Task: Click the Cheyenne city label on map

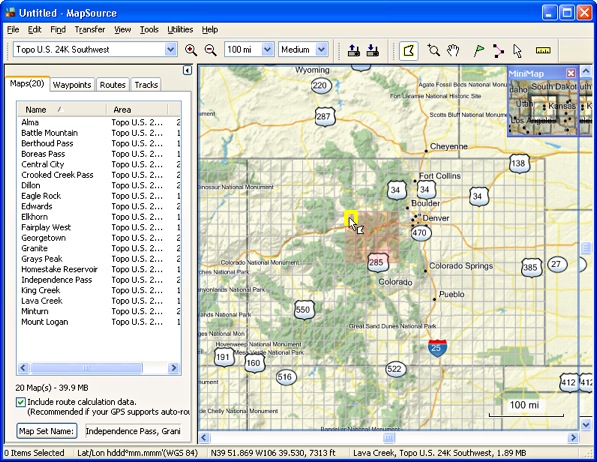Action: tap(449, 146)
